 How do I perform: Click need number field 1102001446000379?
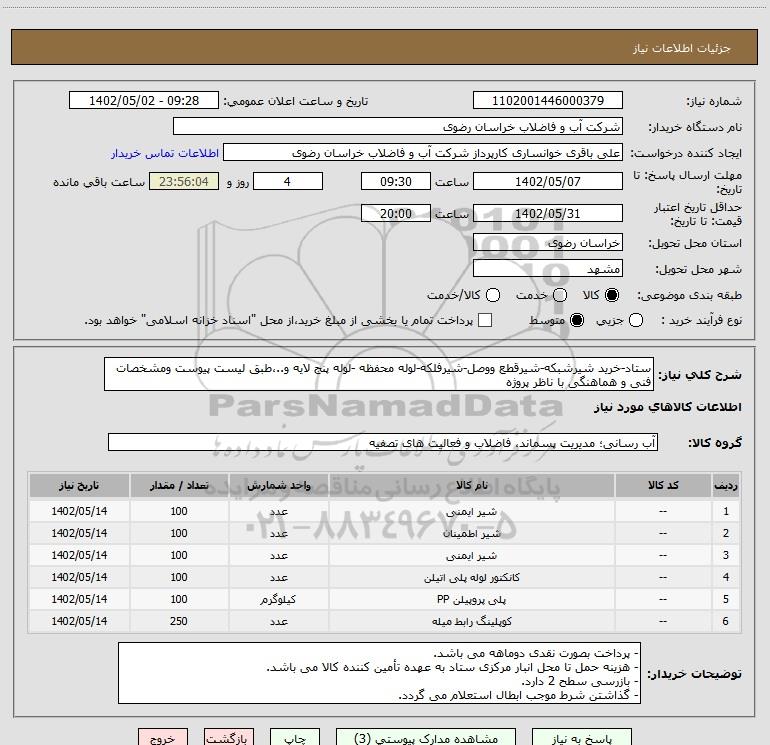click(x=548, y=100)
